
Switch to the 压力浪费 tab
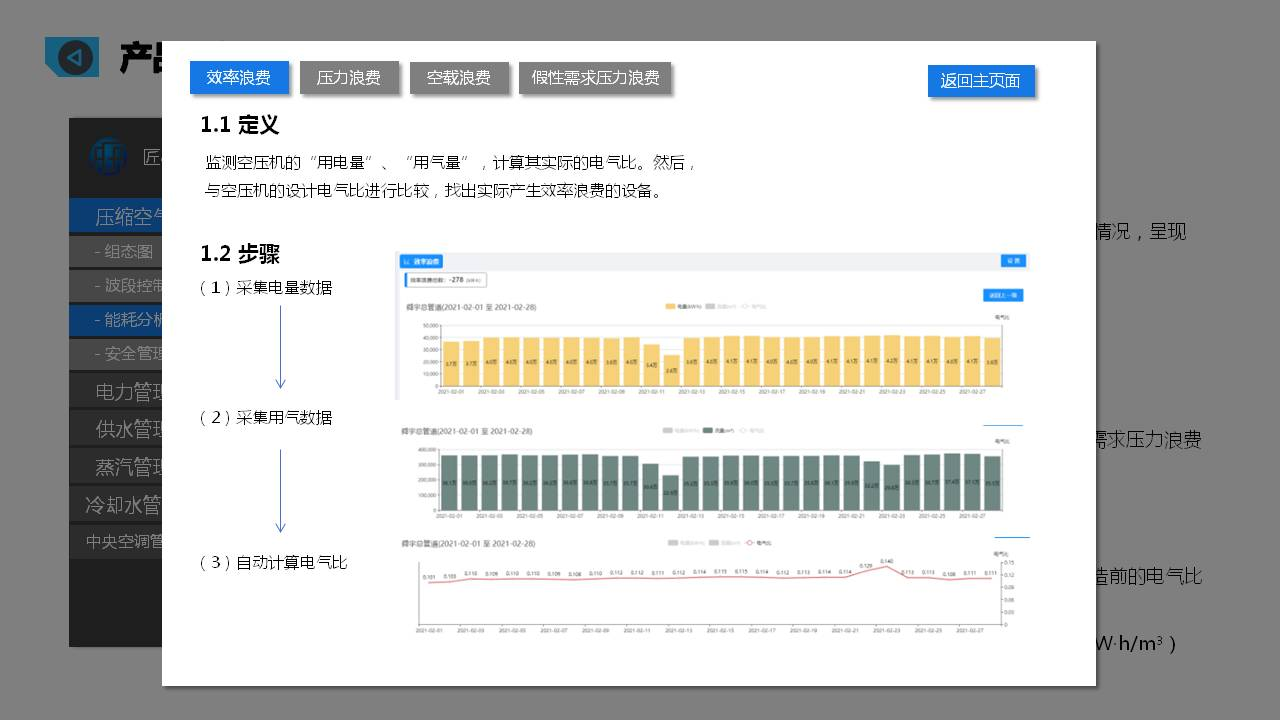(349, 78)
